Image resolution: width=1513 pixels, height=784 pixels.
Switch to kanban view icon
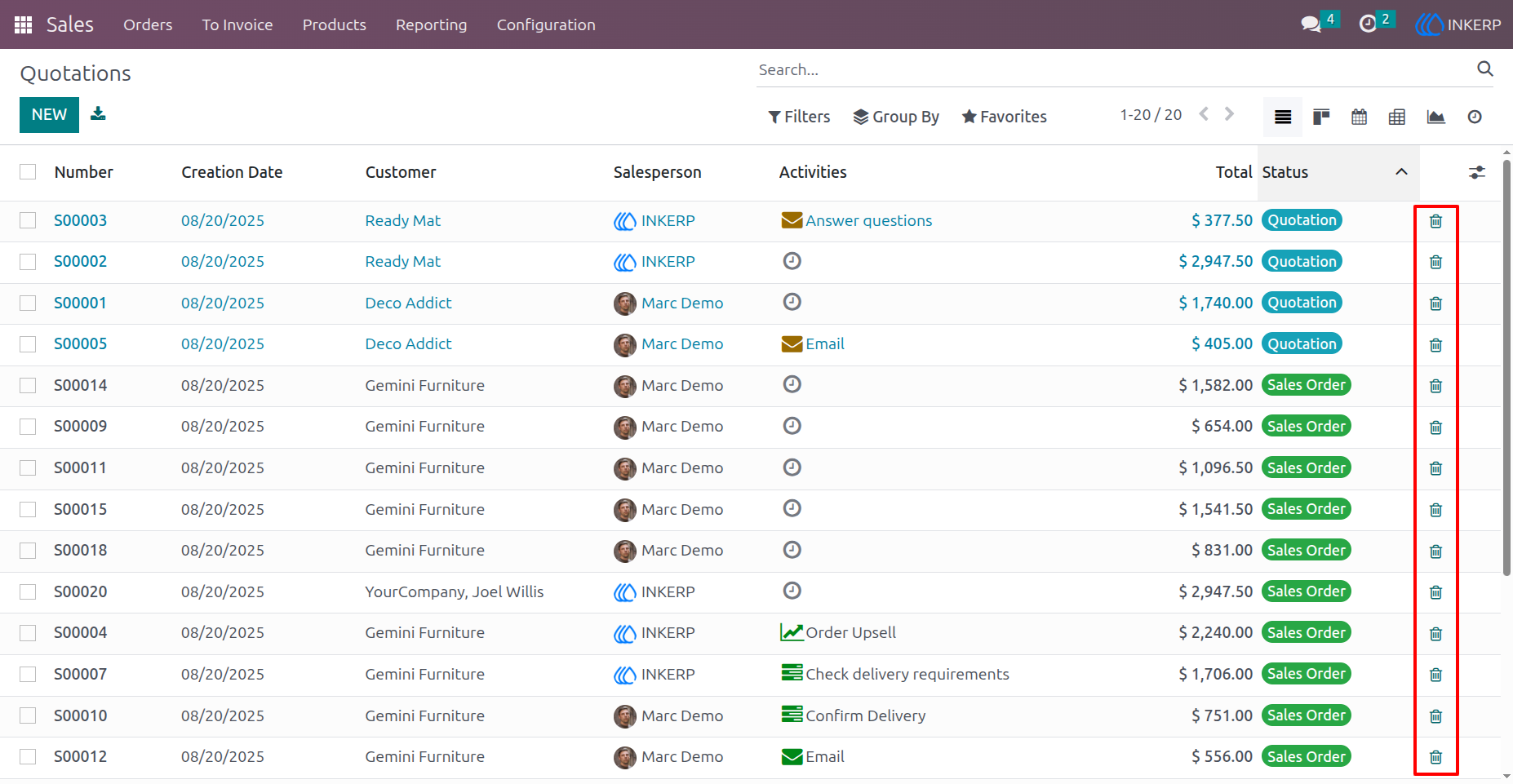point(1321,117)
